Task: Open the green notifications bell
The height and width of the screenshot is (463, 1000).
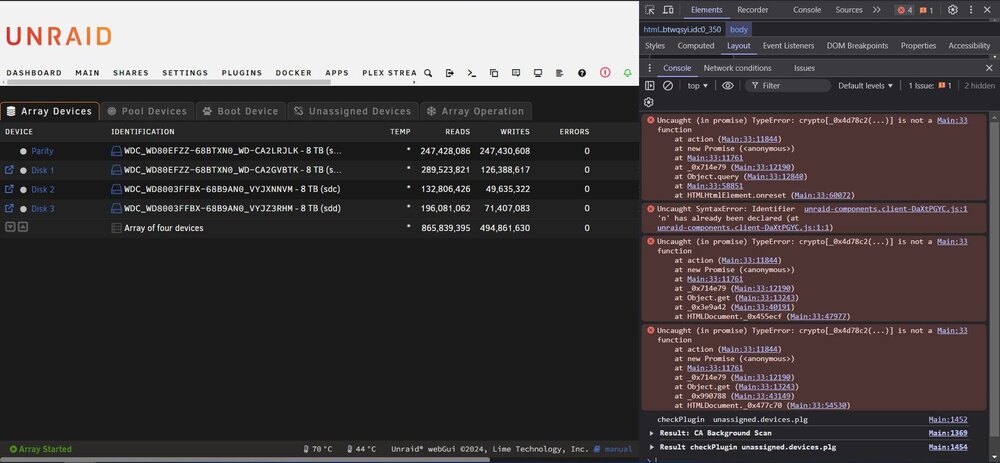Action: tap(628, 73)
